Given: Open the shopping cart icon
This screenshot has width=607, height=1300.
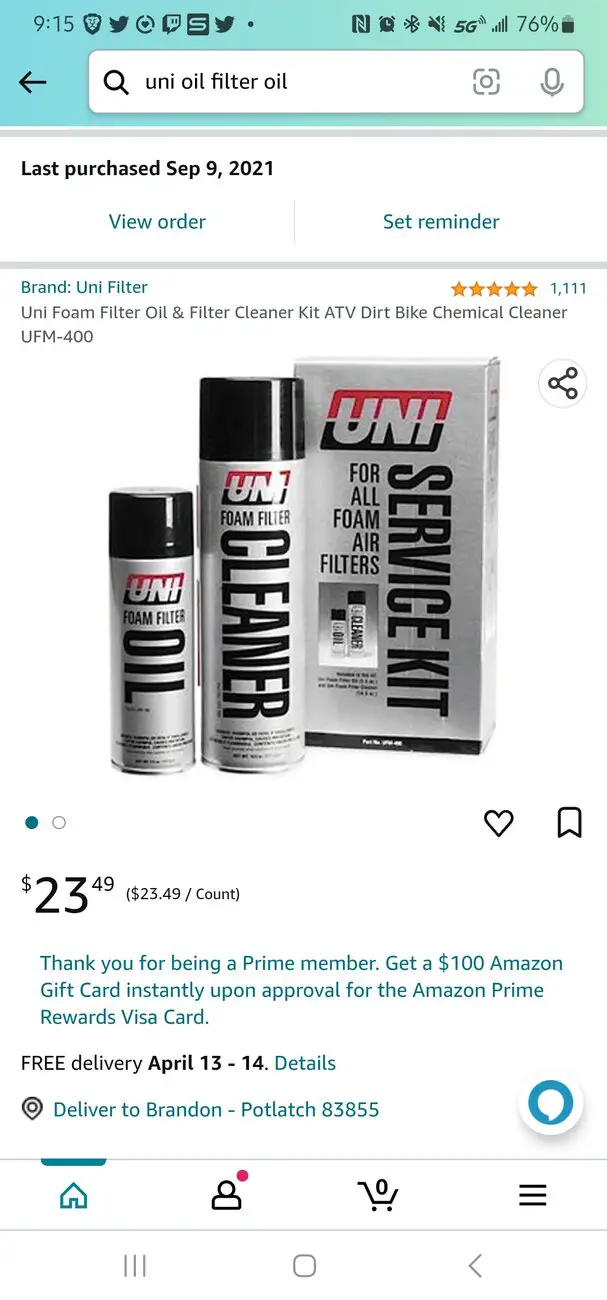Looking at the screenshot, I should (378, 1195).
